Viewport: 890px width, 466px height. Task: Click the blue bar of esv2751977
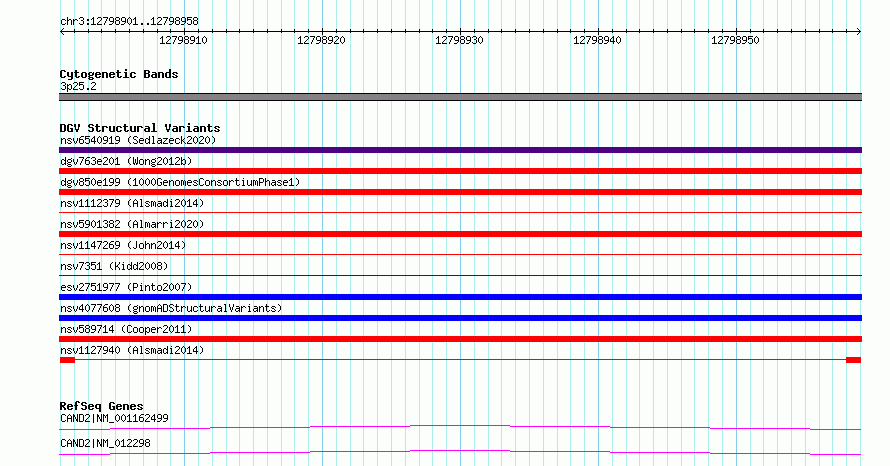click(460, 297)
